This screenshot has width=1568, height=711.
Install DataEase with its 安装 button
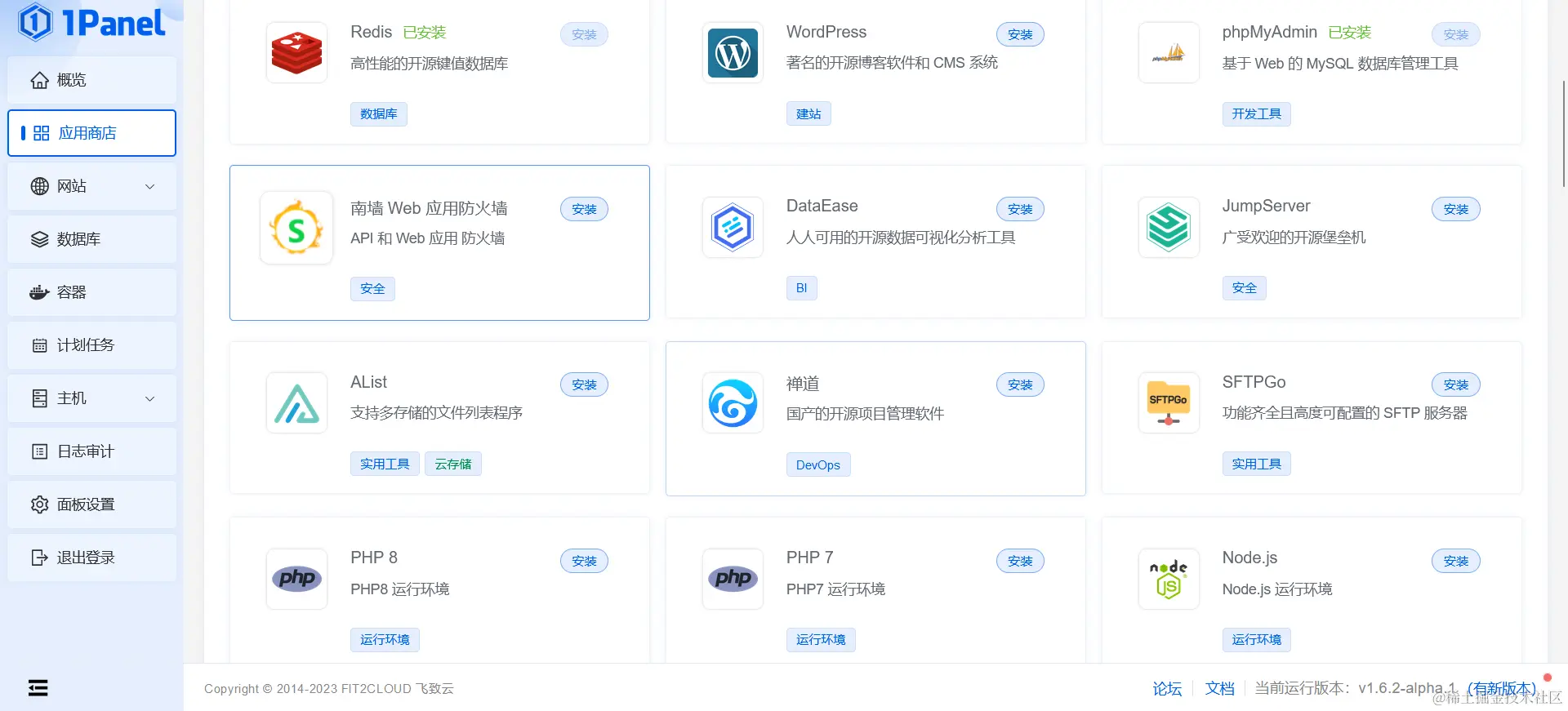coord(1020,209)
